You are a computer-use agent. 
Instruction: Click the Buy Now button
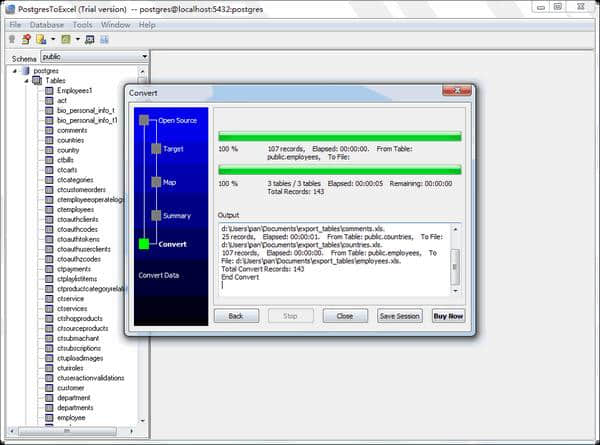point(448,315)
